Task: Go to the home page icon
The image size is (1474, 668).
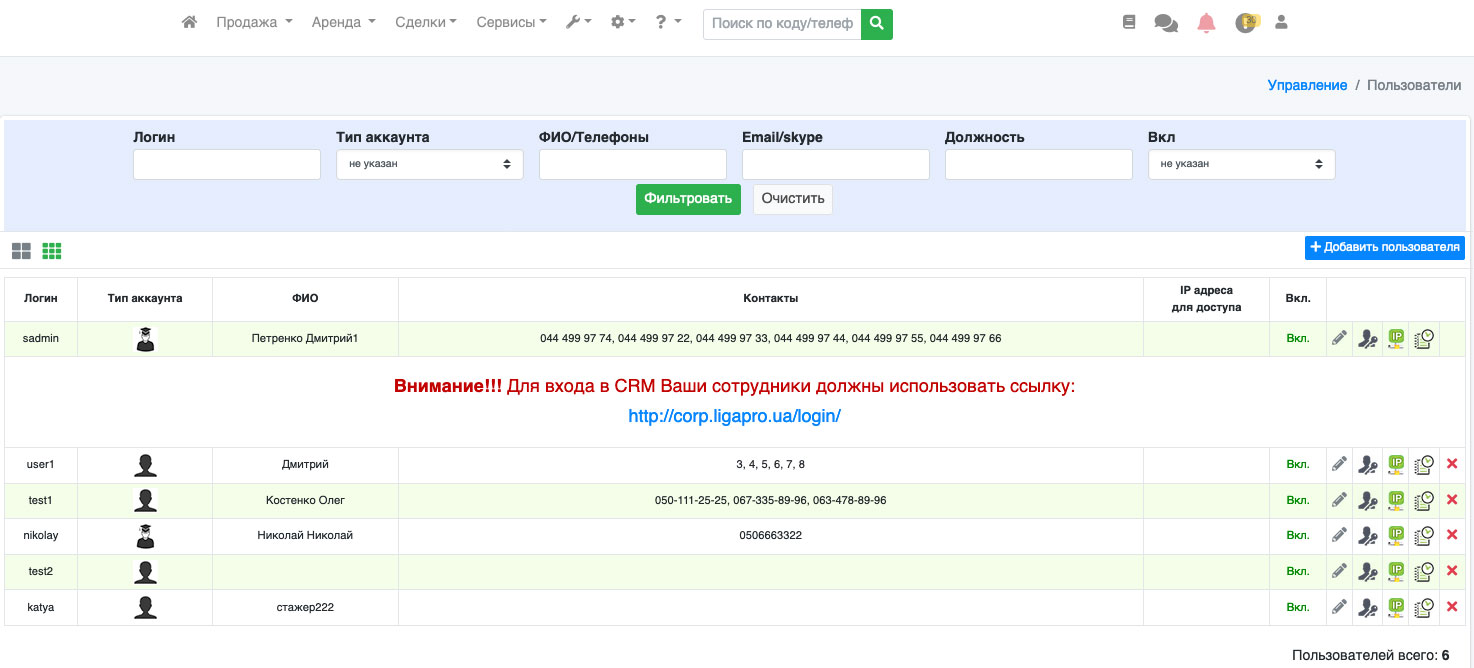Action: click(x=189, y=22)
